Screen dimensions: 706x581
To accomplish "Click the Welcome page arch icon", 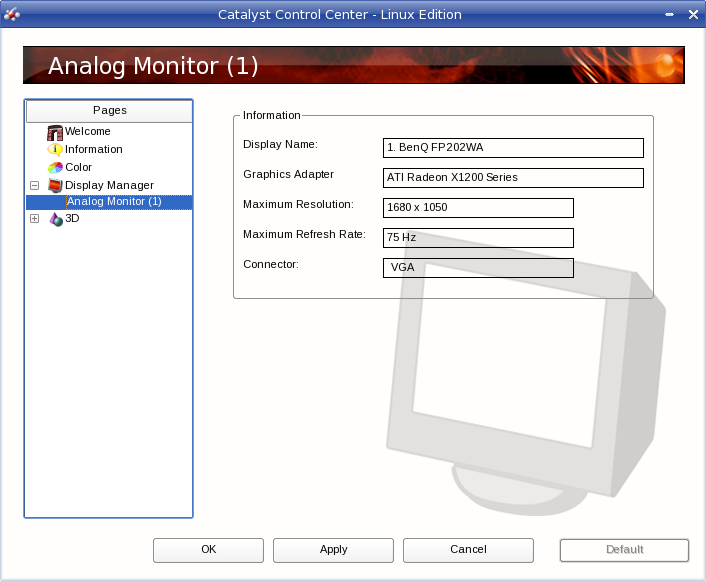I will (x=55, y=132).
